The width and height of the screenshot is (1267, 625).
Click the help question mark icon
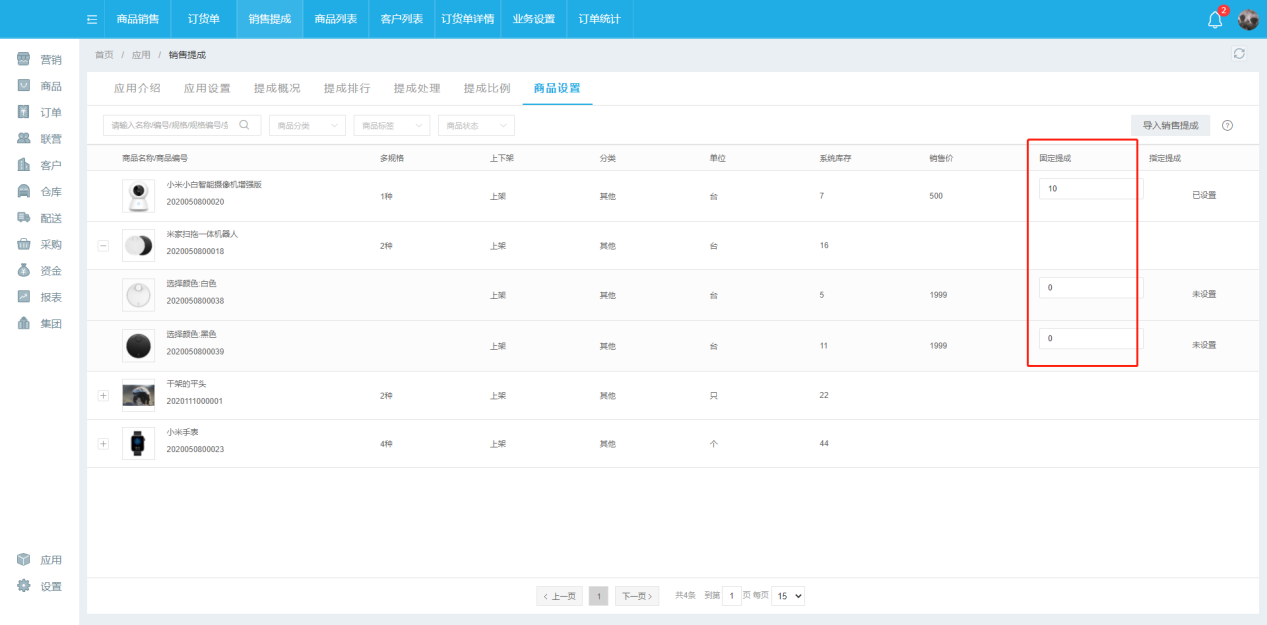(x=1227, y=126)
